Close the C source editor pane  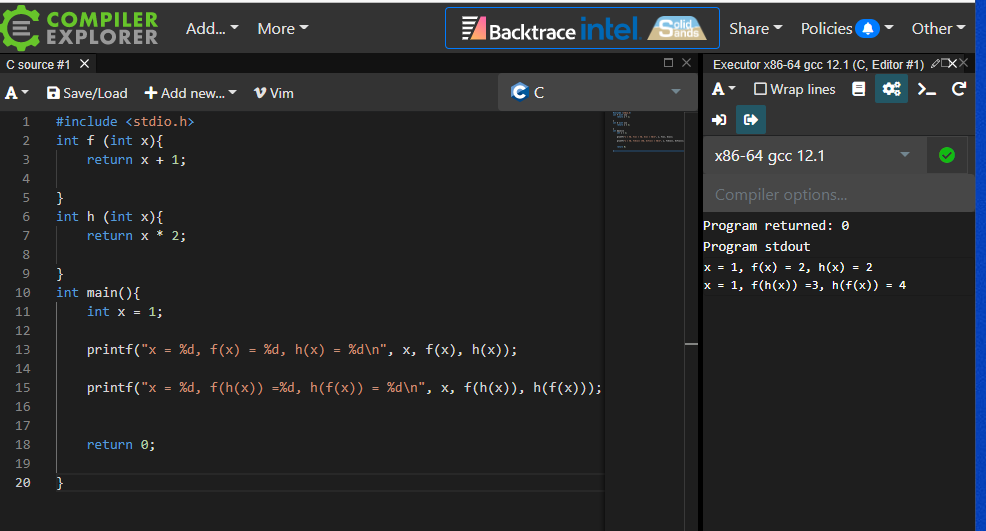tap(687, 62)
